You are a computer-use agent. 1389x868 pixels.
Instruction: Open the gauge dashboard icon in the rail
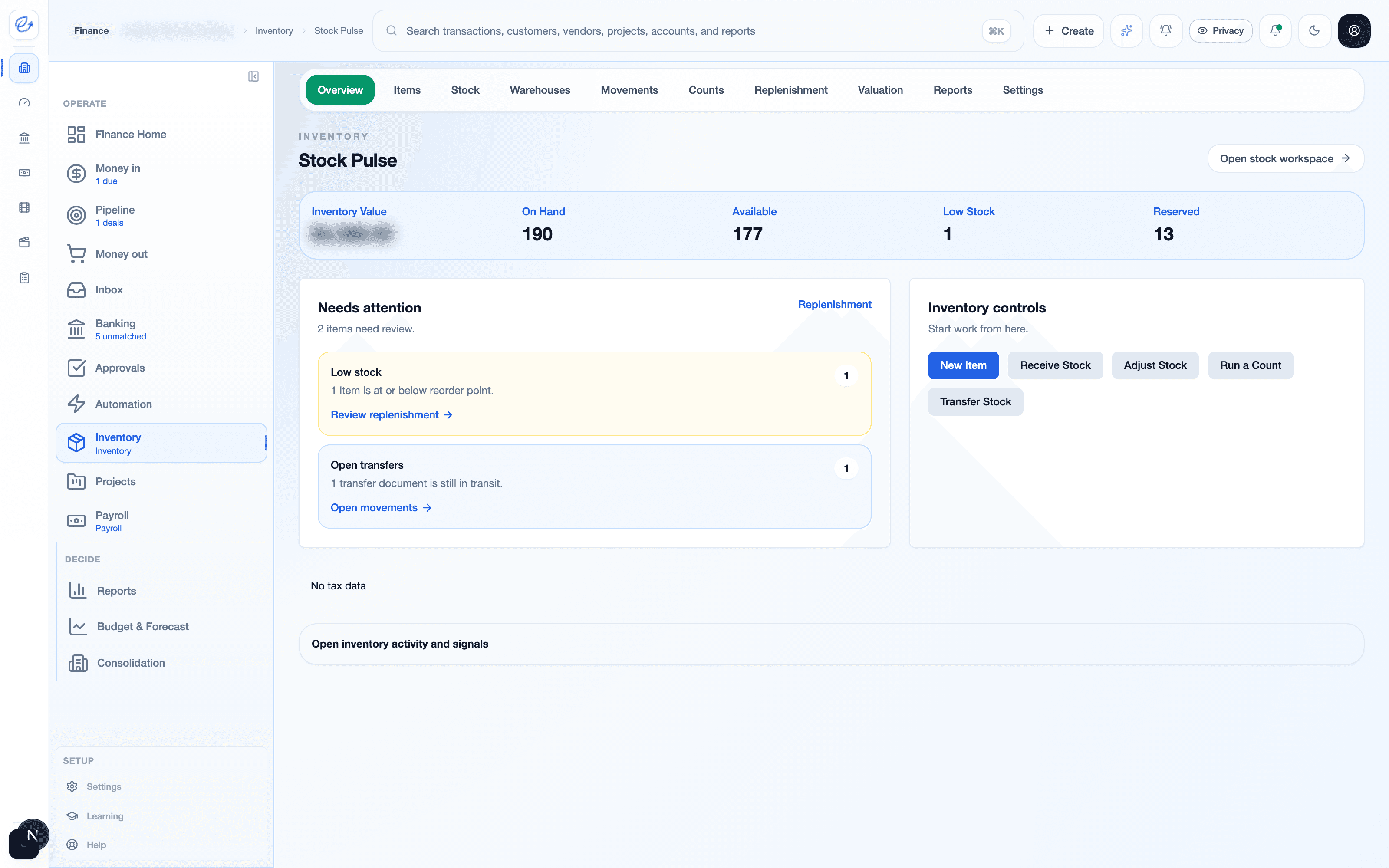24,103
